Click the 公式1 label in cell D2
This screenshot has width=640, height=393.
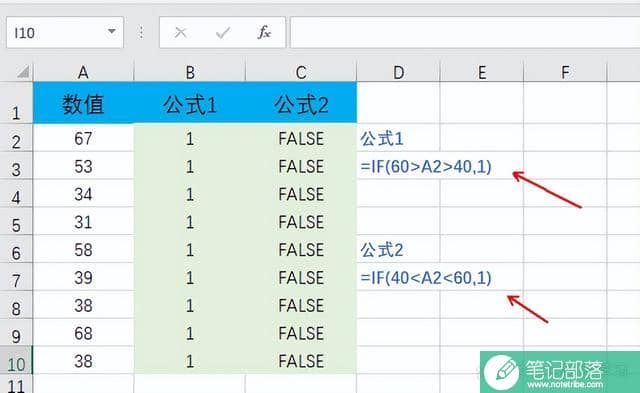coord(382,139)
